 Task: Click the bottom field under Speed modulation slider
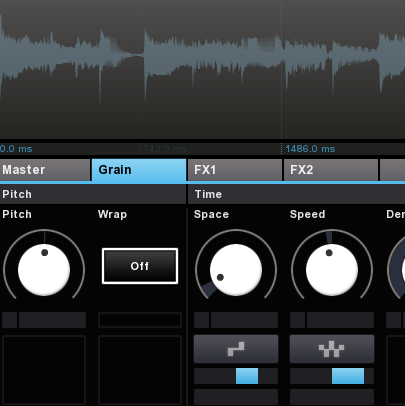coord(332,397)
